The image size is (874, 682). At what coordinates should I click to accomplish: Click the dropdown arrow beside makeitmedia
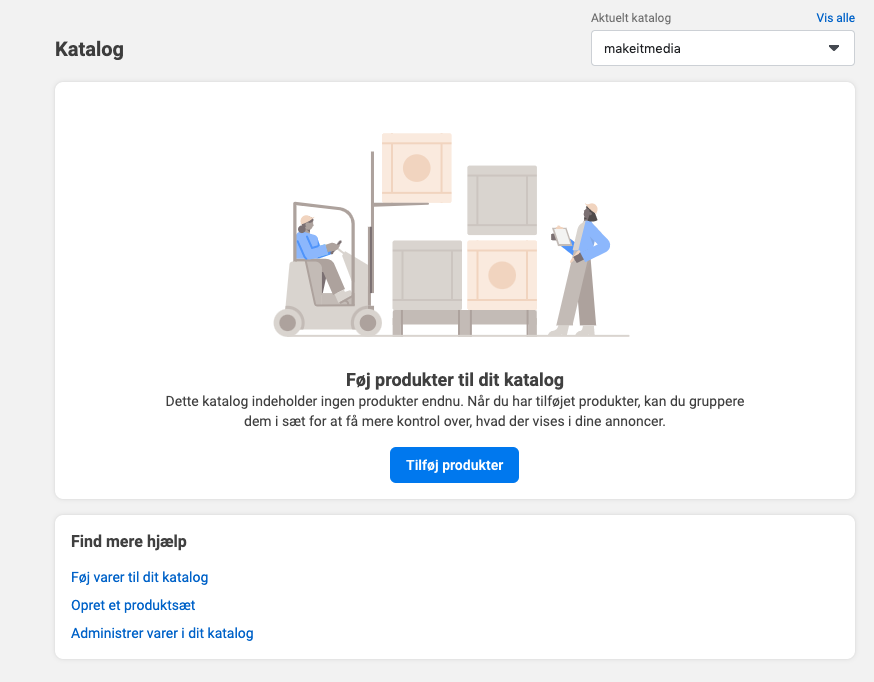click(x=834, y=48)
